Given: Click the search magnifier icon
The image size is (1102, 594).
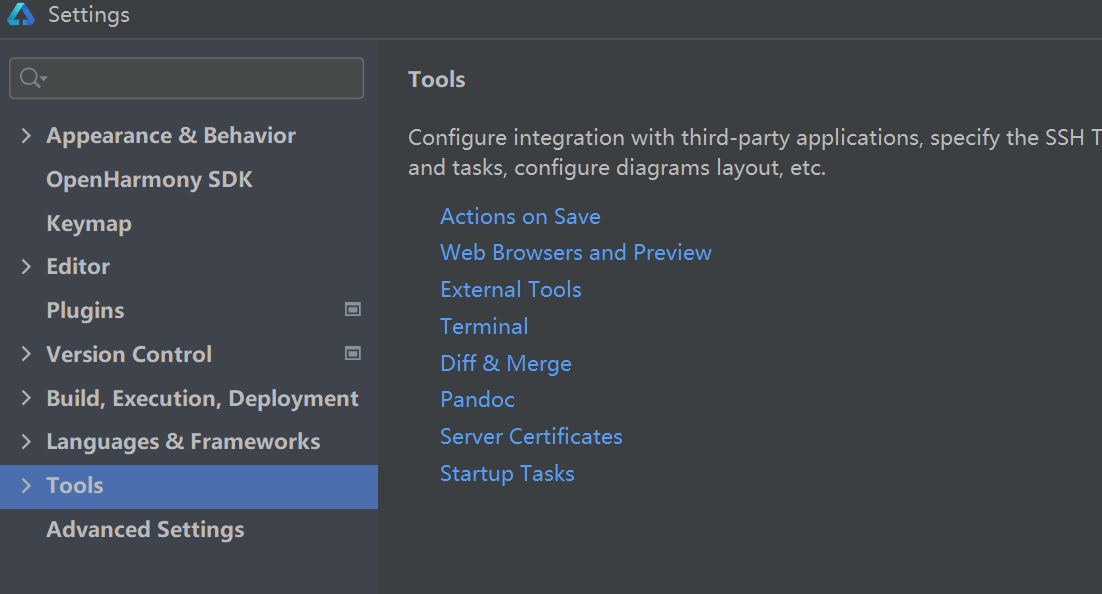Looking at the screenshot, I should click(x=32, y=77).
